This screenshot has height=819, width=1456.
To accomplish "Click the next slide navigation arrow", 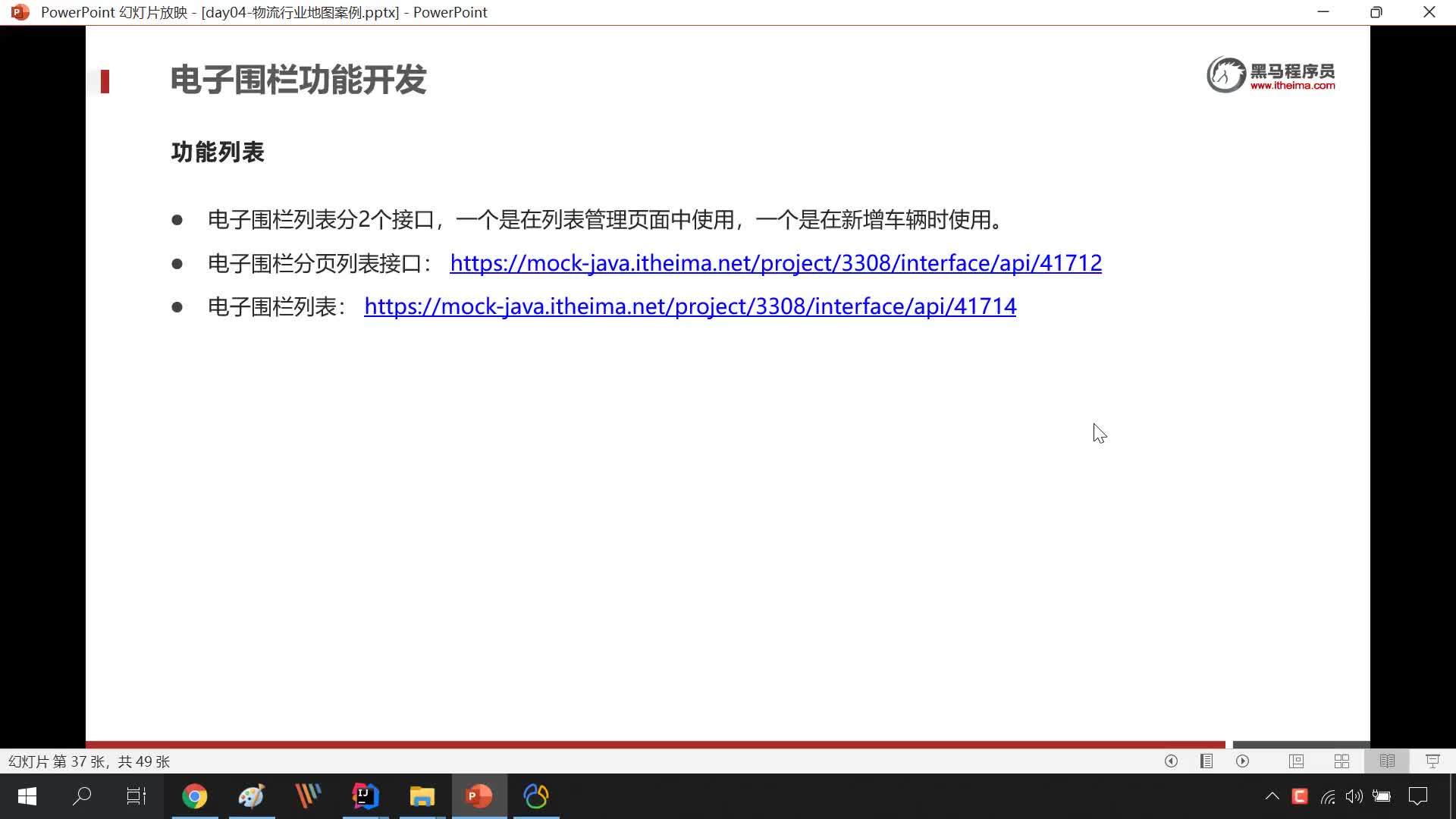I will [x=1243, y=761].
